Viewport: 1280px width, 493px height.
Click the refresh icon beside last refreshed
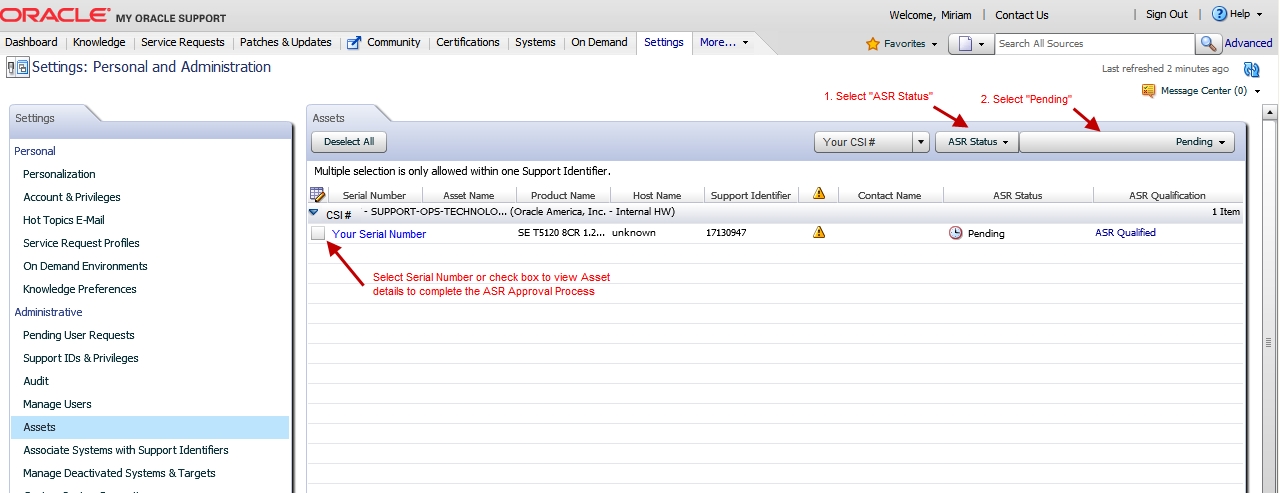(1250, 69)
